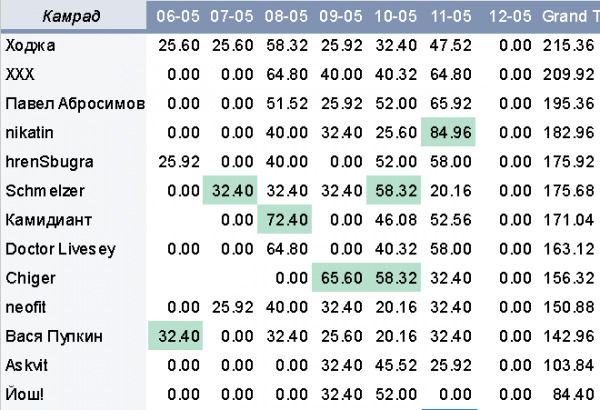This screenshot has height=410, width=600.
Task: Click the grand total 215.36 cell
Action: pyautogui.click(x=568, y=46)
